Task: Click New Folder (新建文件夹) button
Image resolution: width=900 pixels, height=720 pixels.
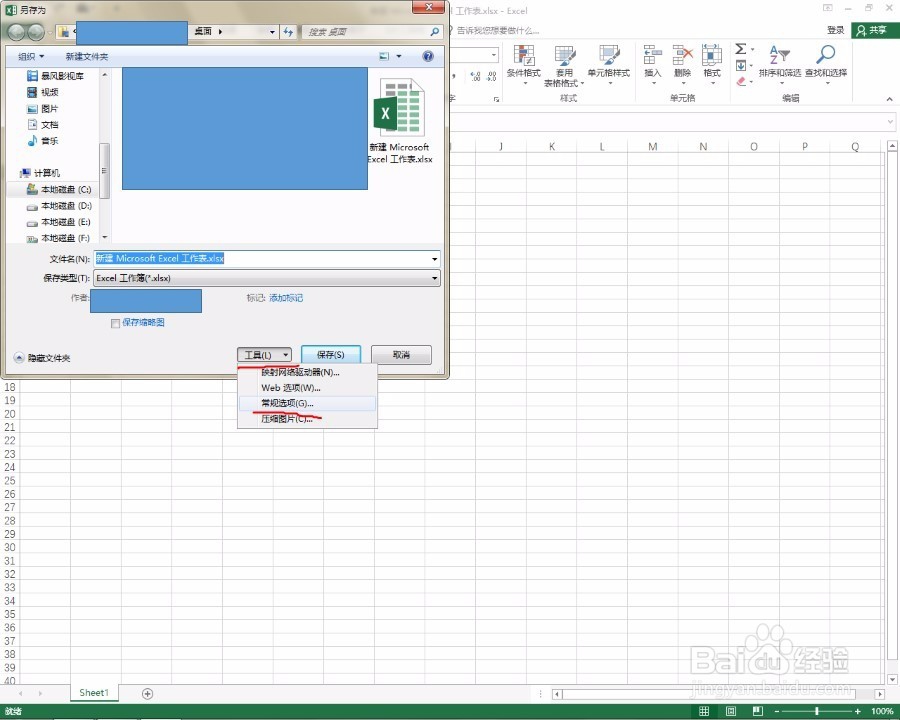Action: pyautogui.click(x=87, y=56)
